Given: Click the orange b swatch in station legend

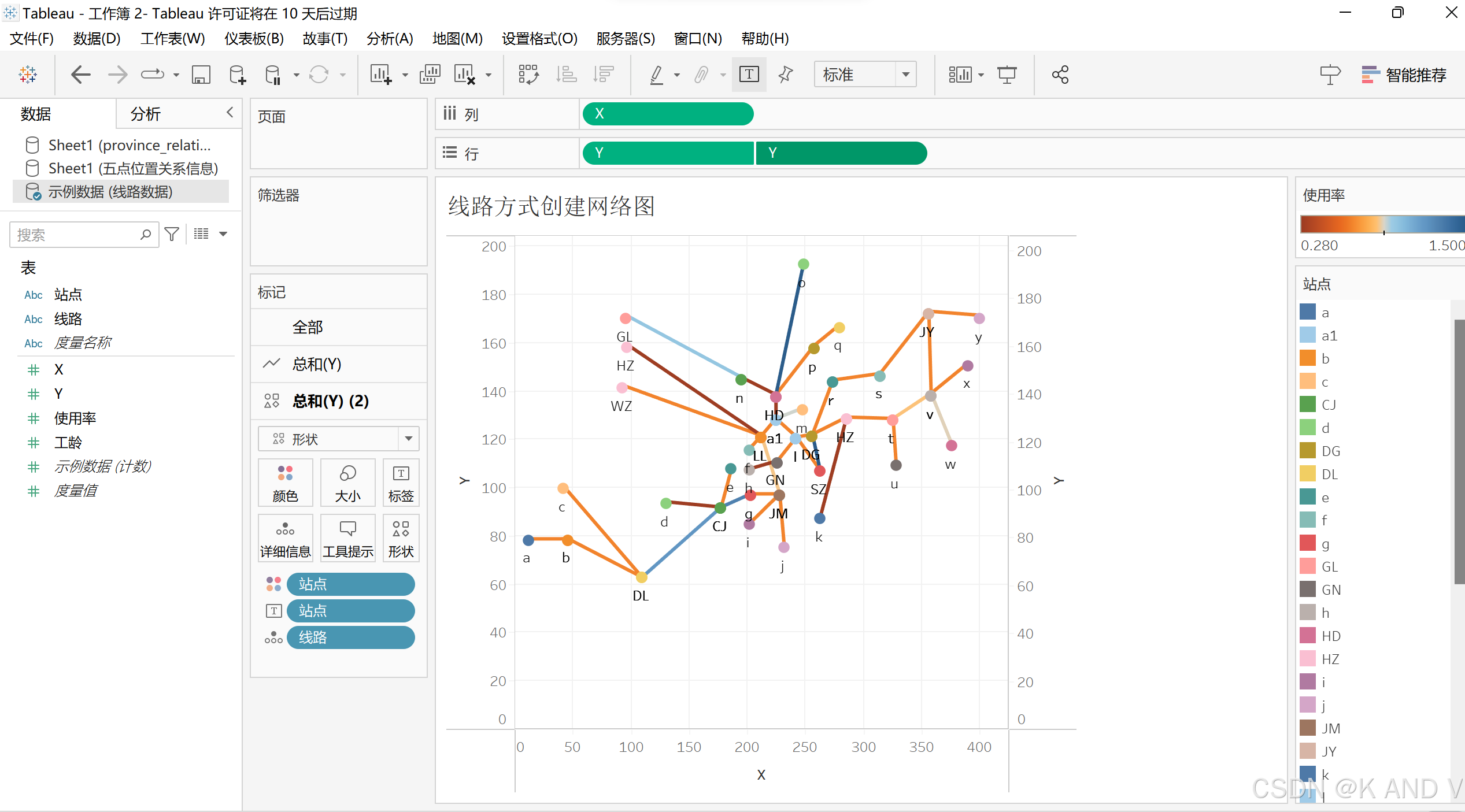Looking at the screenshot, I should click(1308, 359).
